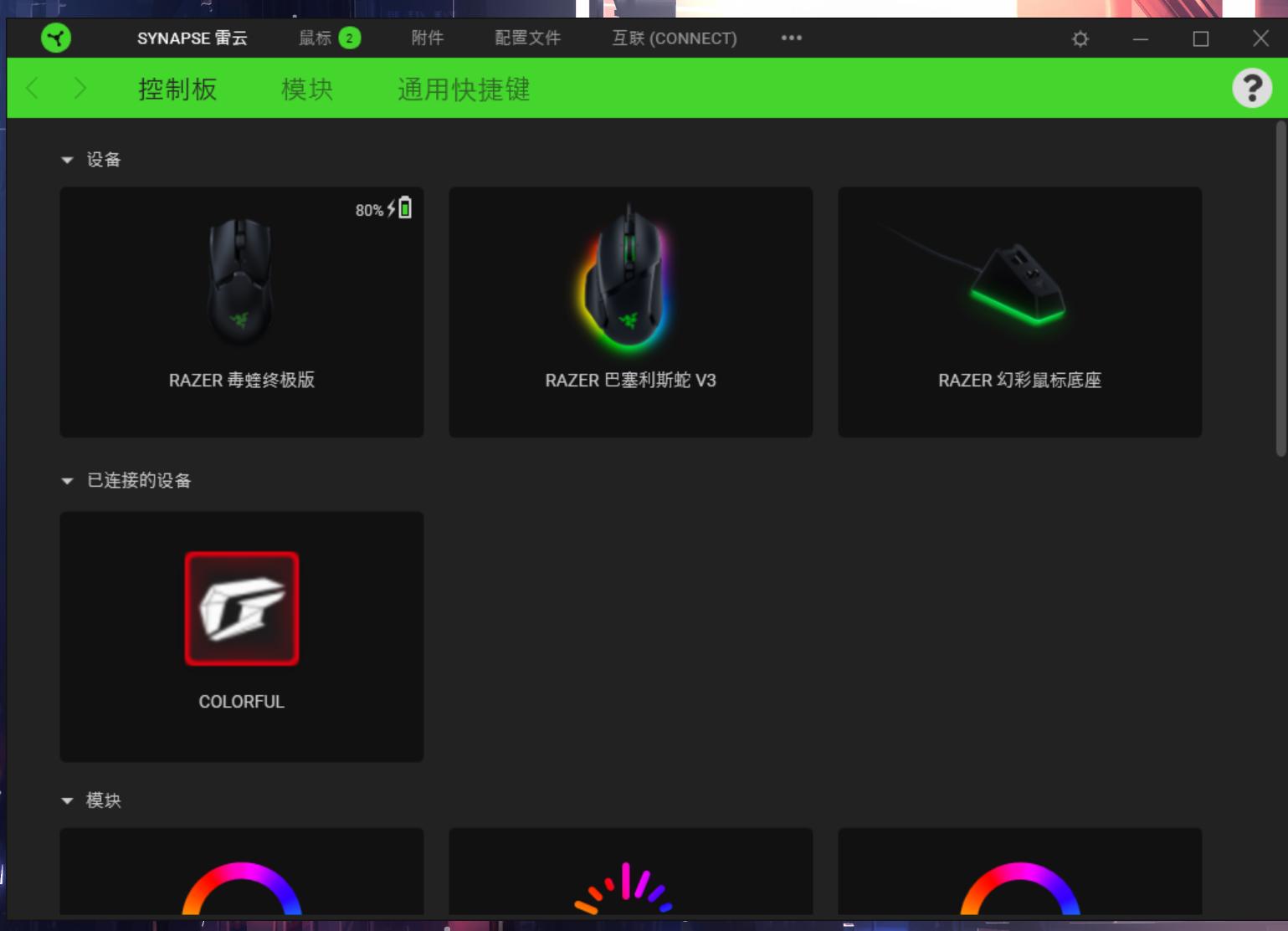Viewport: 1288px width, 931px height.
Task: Click the 80% battery level text
Action: (x=369, y=210)
